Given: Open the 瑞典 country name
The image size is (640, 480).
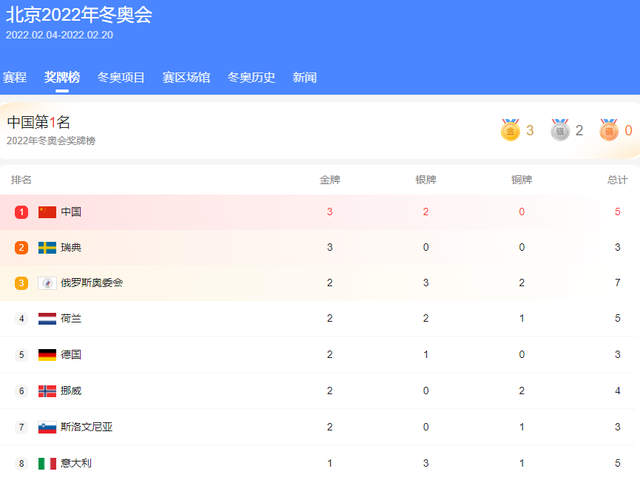Looking at the screenshot, I should pos(71,247).
